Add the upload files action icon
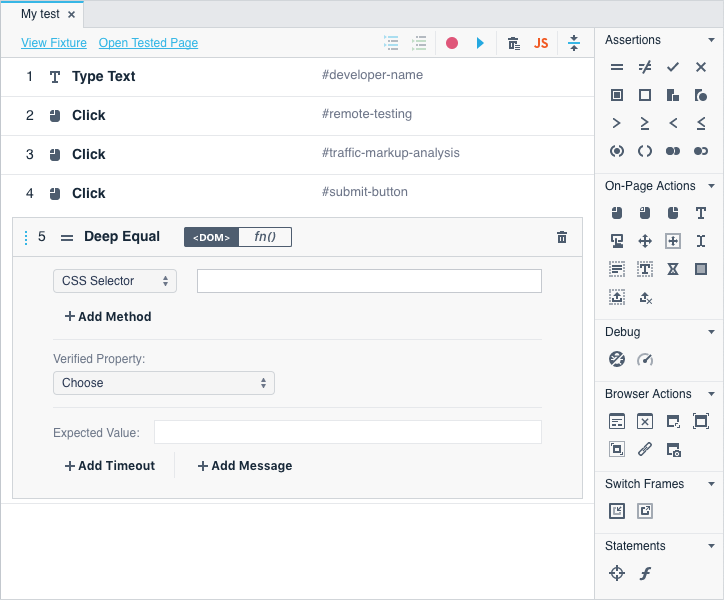The image size is (724, 600). 617,297
